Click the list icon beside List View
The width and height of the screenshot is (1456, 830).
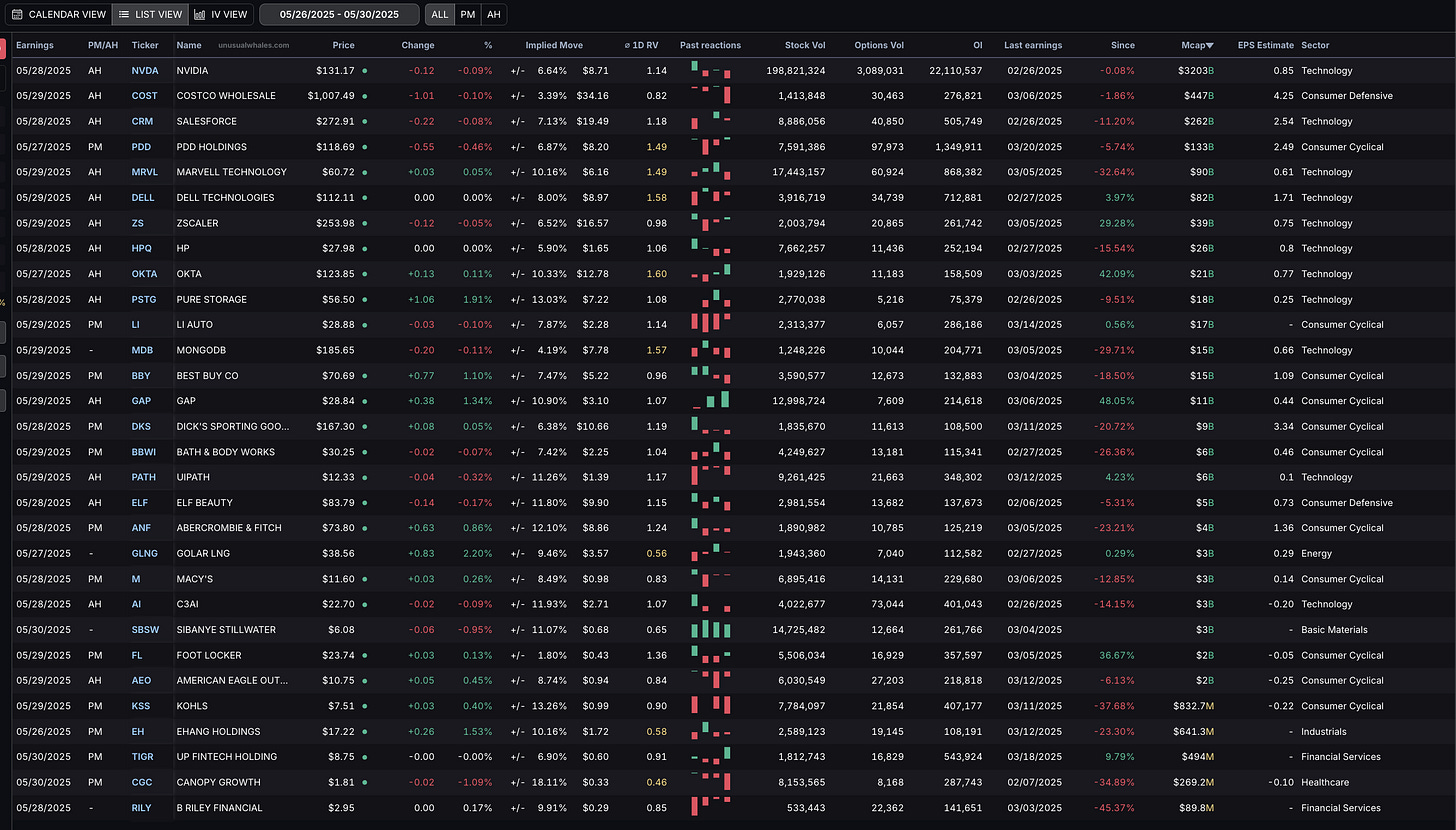click(124, 15)
